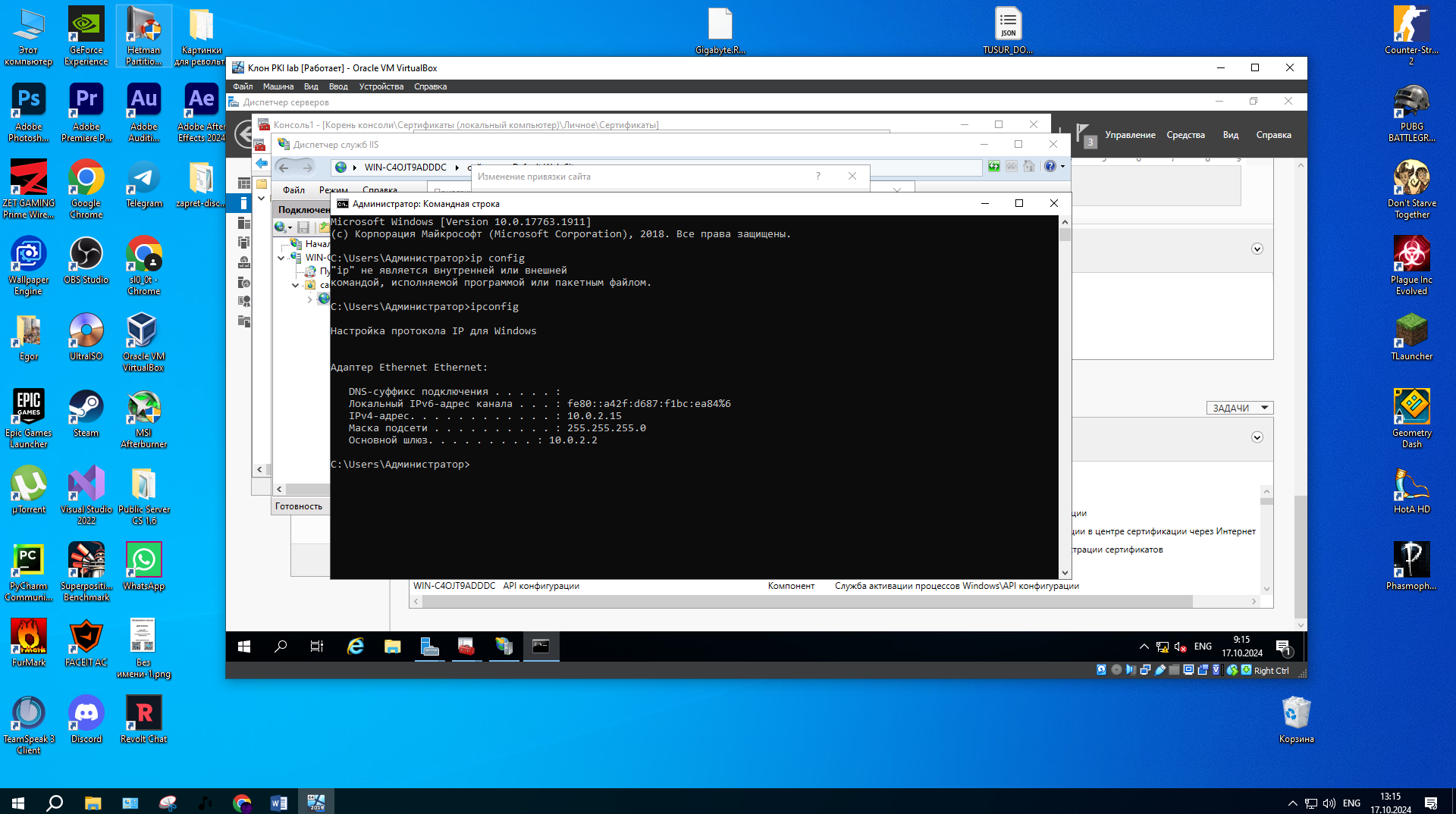1456x814 pixels.
Task: Select the all servers icon in Server Manager sidebar
Action: pyautogui.click(x=243, y=223)
